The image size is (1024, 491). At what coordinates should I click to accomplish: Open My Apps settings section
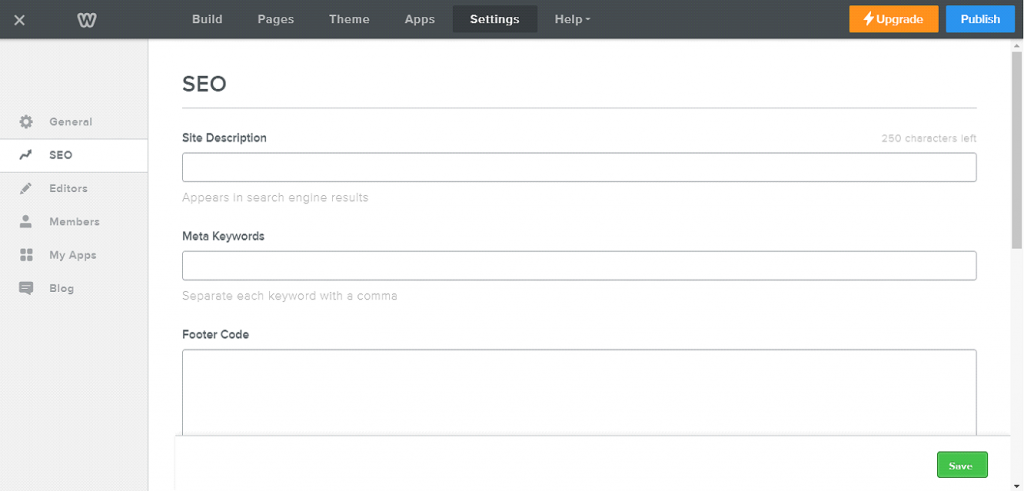pos(74,255)
